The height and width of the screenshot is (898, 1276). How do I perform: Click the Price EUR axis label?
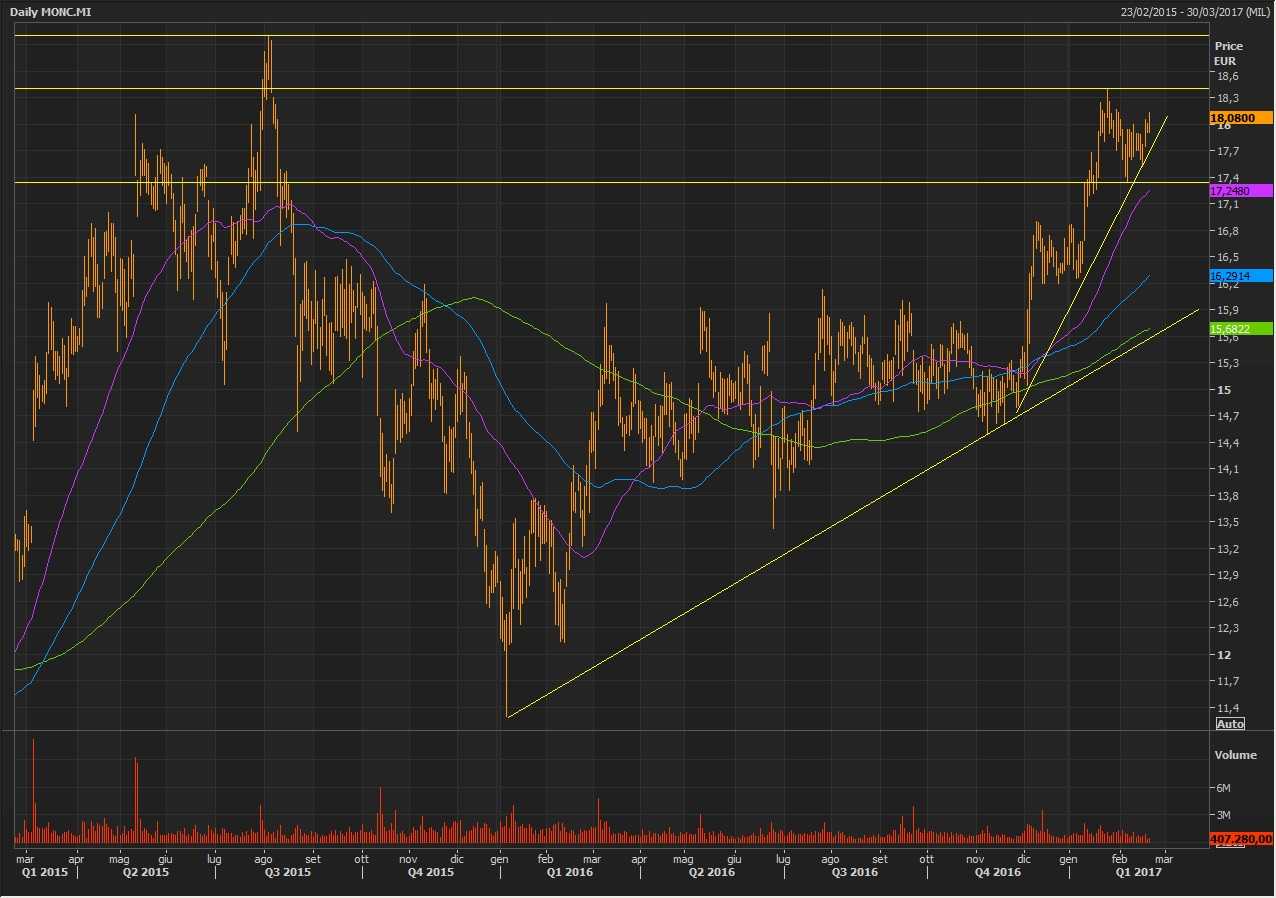point(1228,53)
